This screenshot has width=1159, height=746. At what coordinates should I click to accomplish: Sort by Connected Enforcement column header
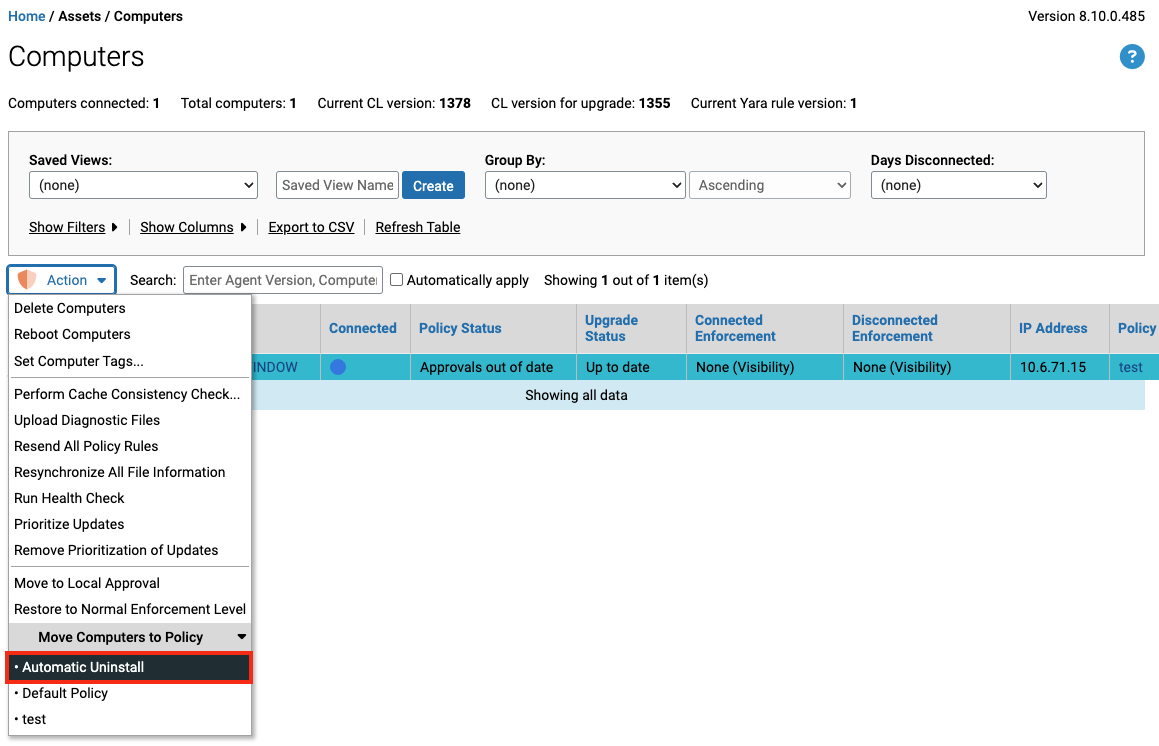735,328
